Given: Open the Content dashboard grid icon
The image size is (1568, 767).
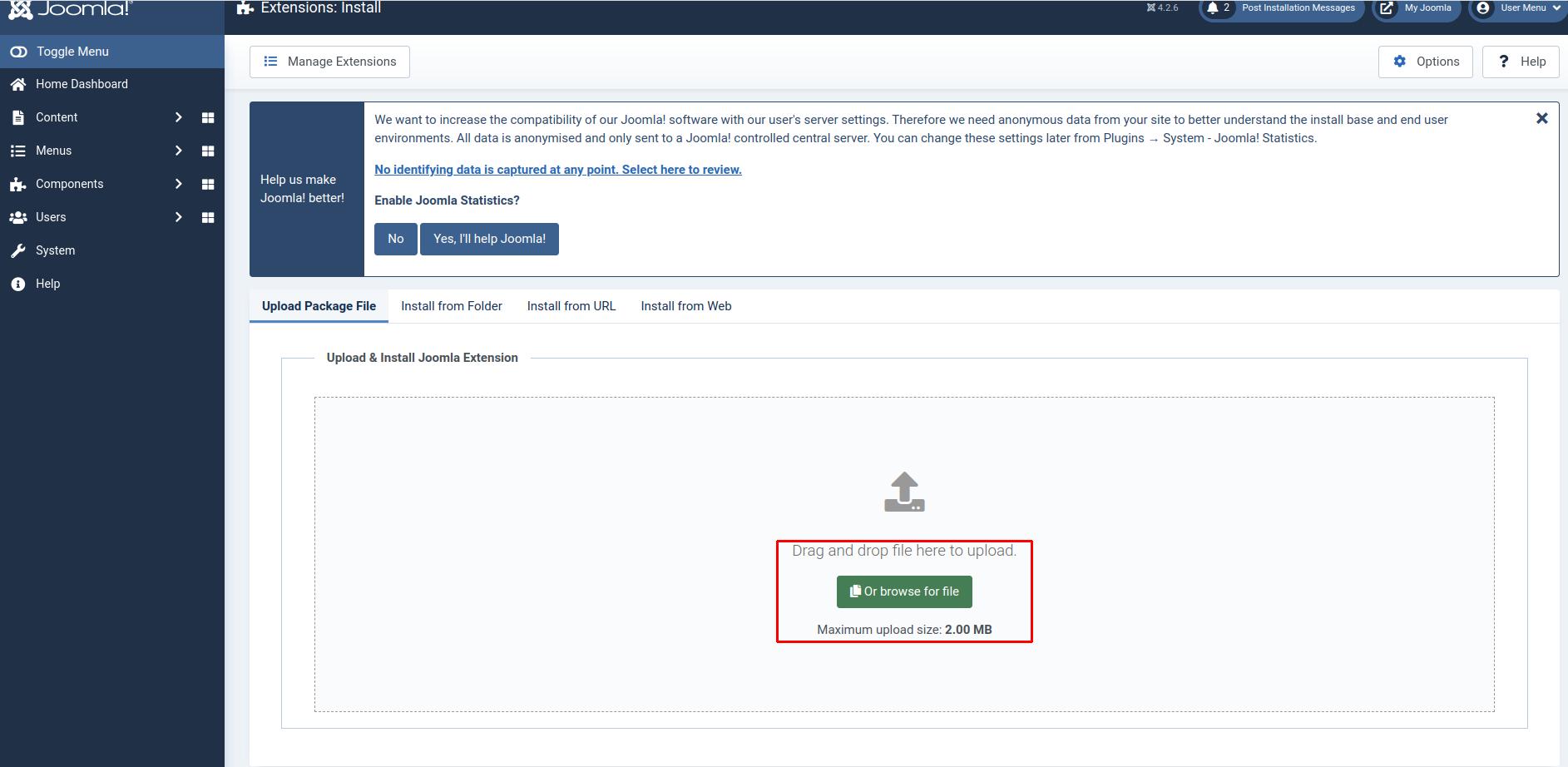Looking at the screenshot, I should point(208,118).
